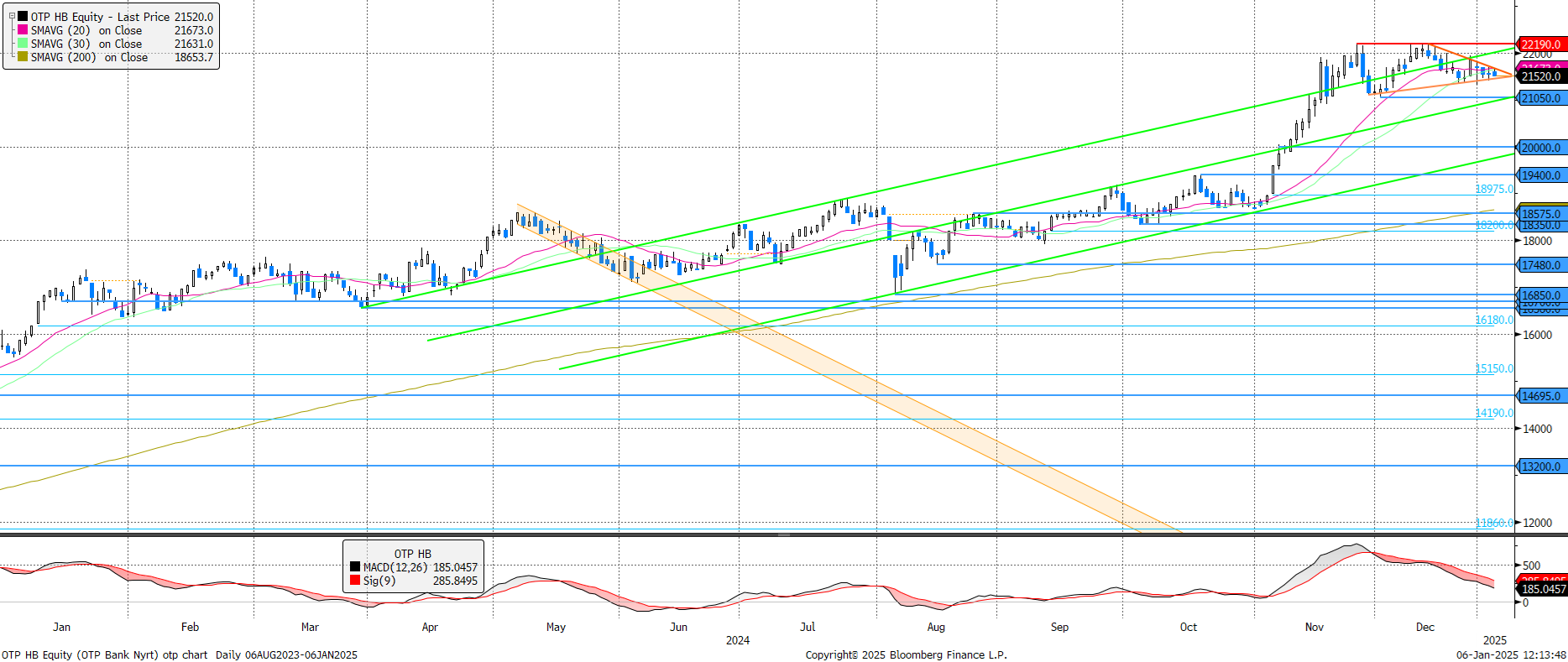1568x662 pixels.
Task: Click the Sep label on the time axis
Action: 1059,627
